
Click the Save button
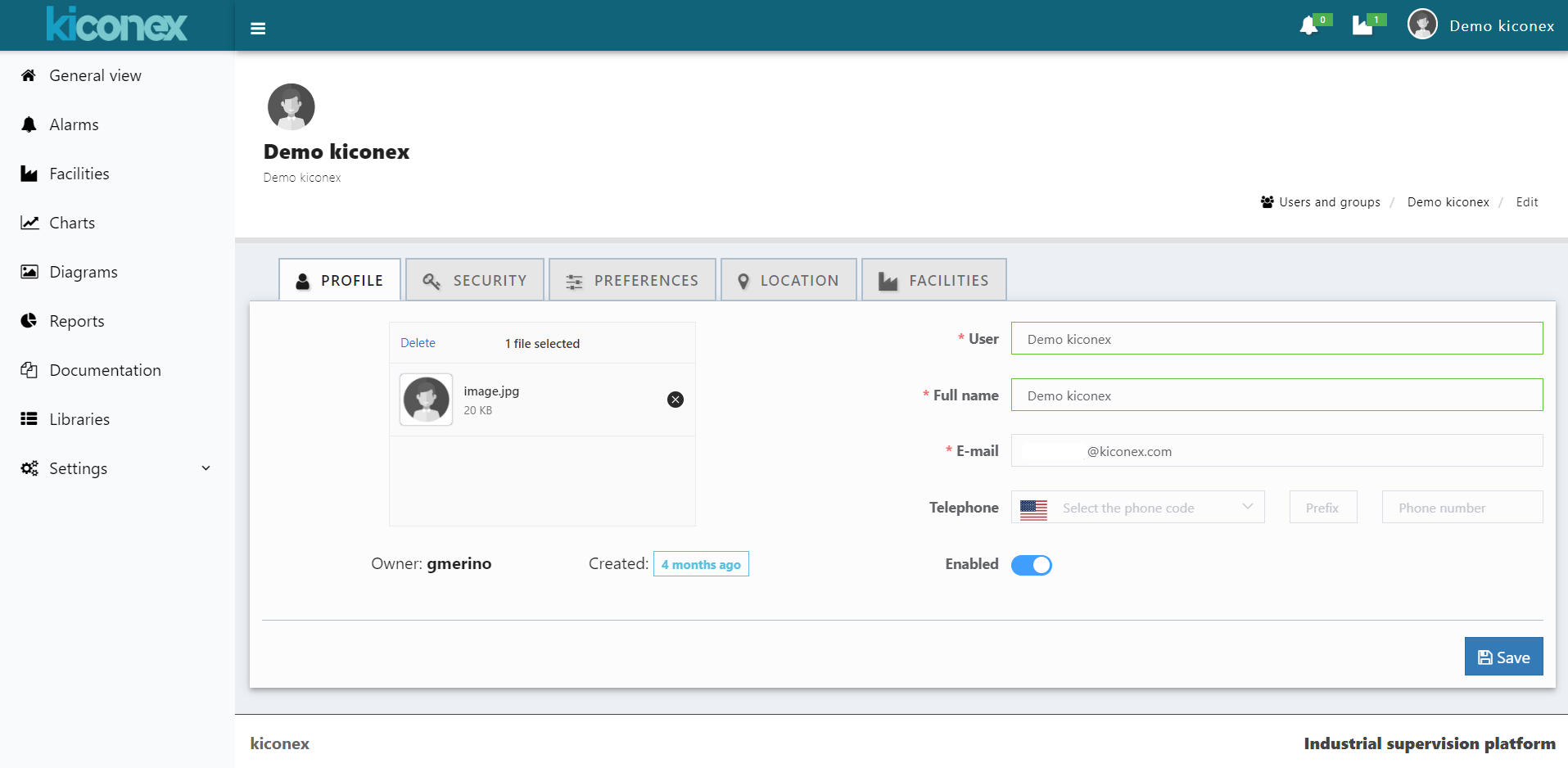click(1503, 657)
